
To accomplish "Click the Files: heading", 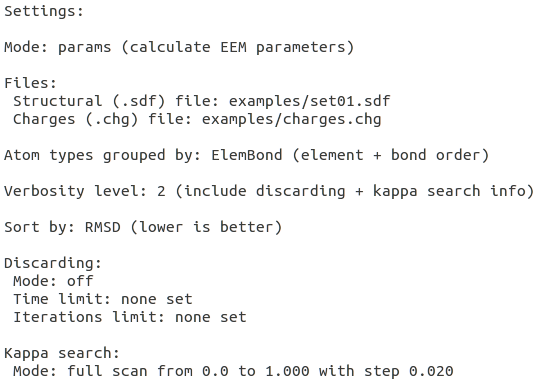I will (30, 83).
